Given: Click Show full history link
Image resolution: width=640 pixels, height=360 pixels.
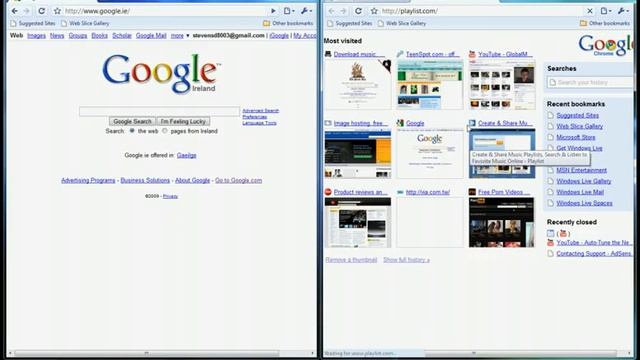Looking at the screenshot, I should tap(406, 260).
